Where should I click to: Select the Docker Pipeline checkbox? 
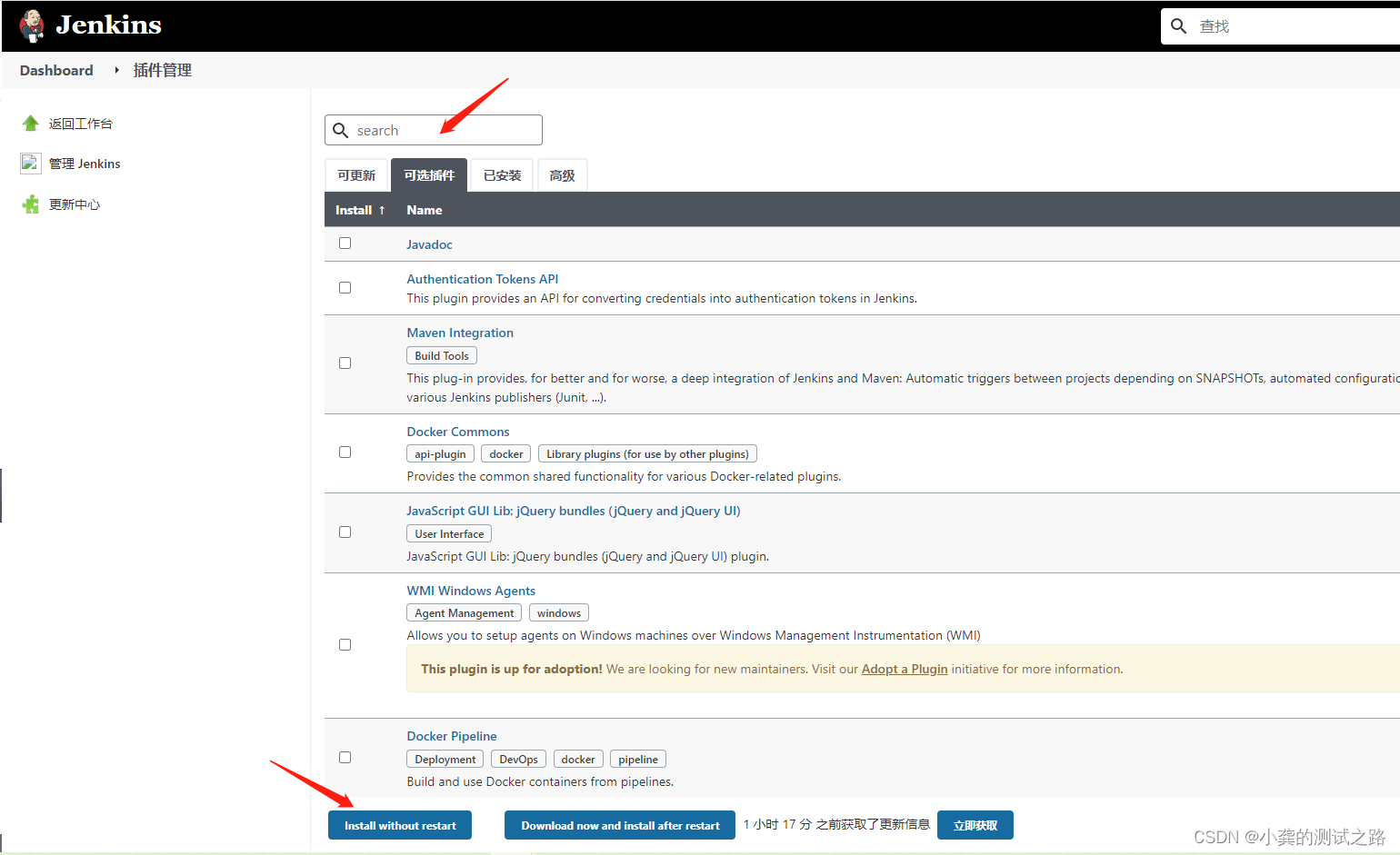345,758
